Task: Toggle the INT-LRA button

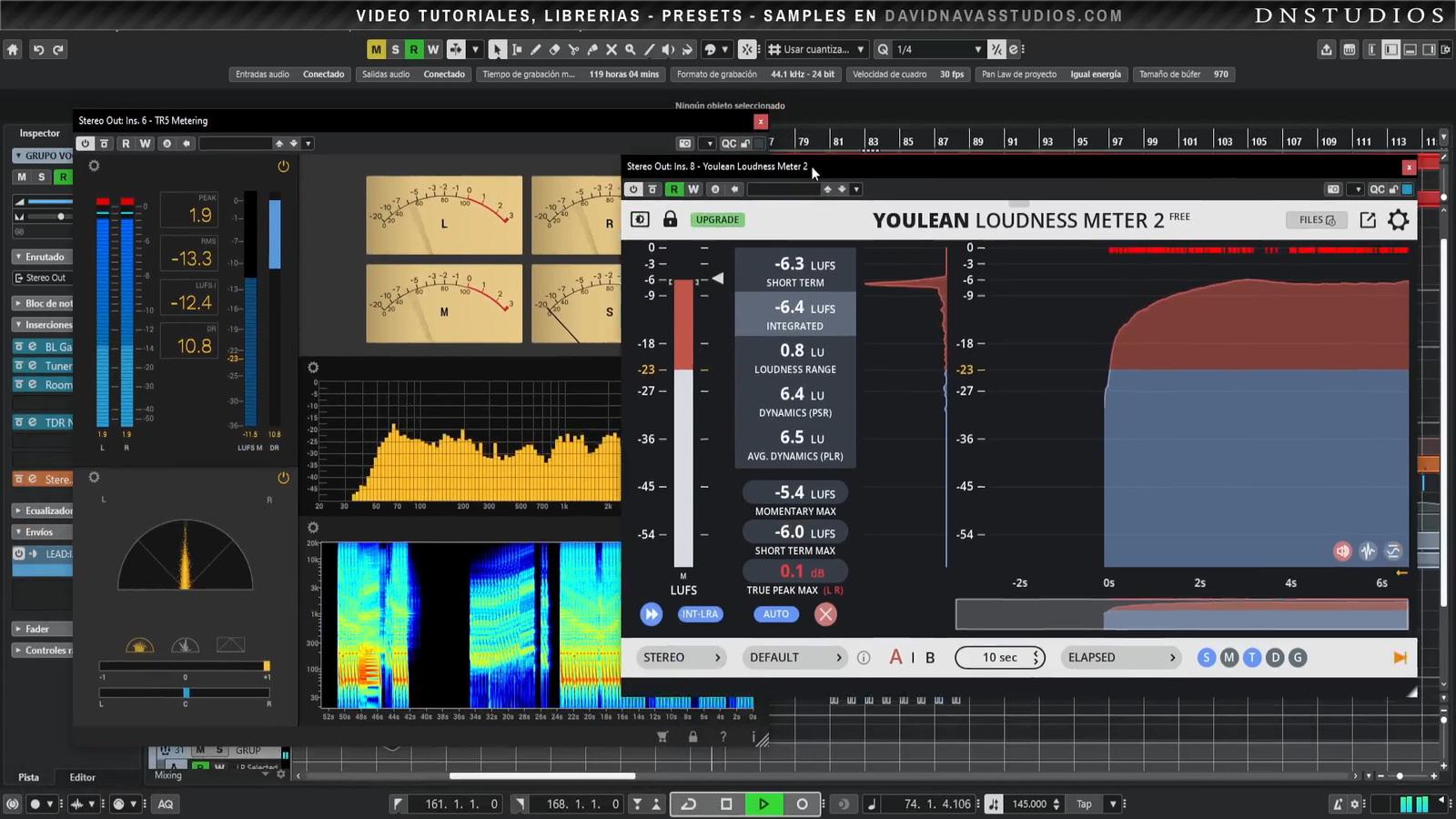Action: 700,614
